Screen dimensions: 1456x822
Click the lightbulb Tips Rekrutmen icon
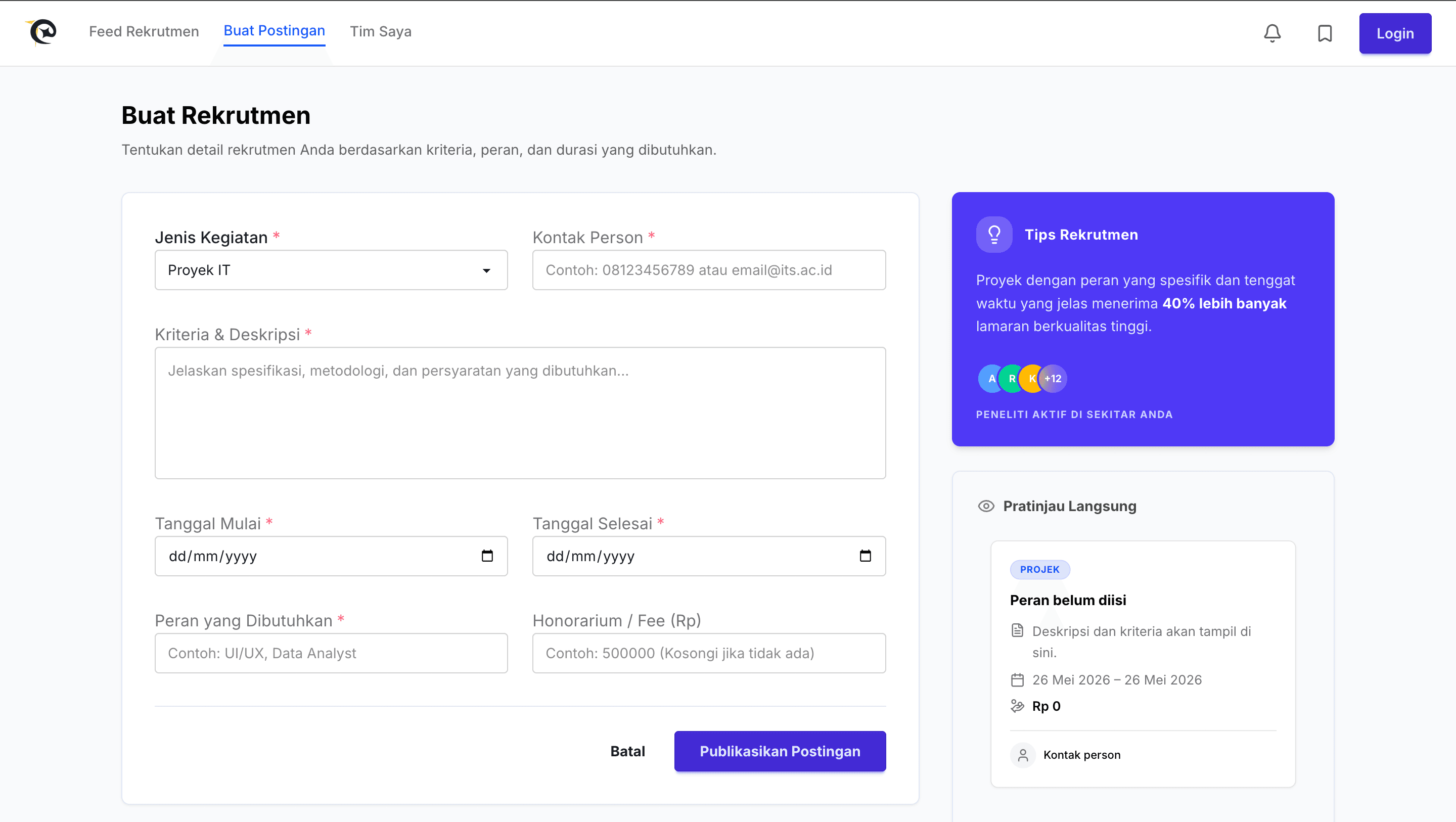993,234
